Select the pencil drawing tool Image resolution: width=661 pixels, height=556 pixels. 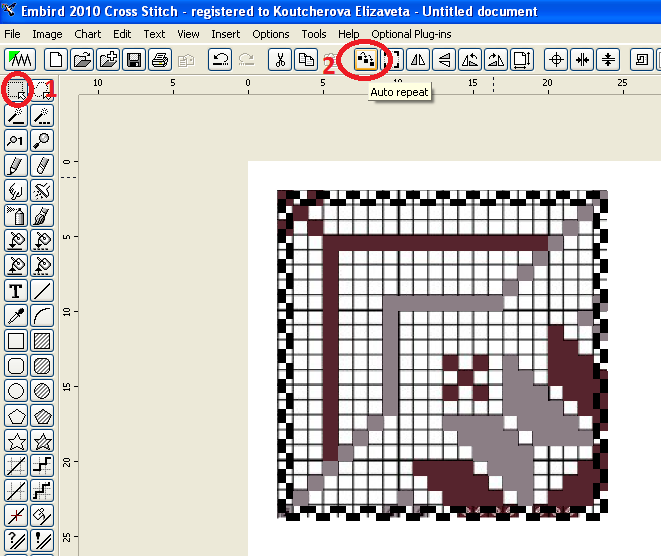(16, 166)
